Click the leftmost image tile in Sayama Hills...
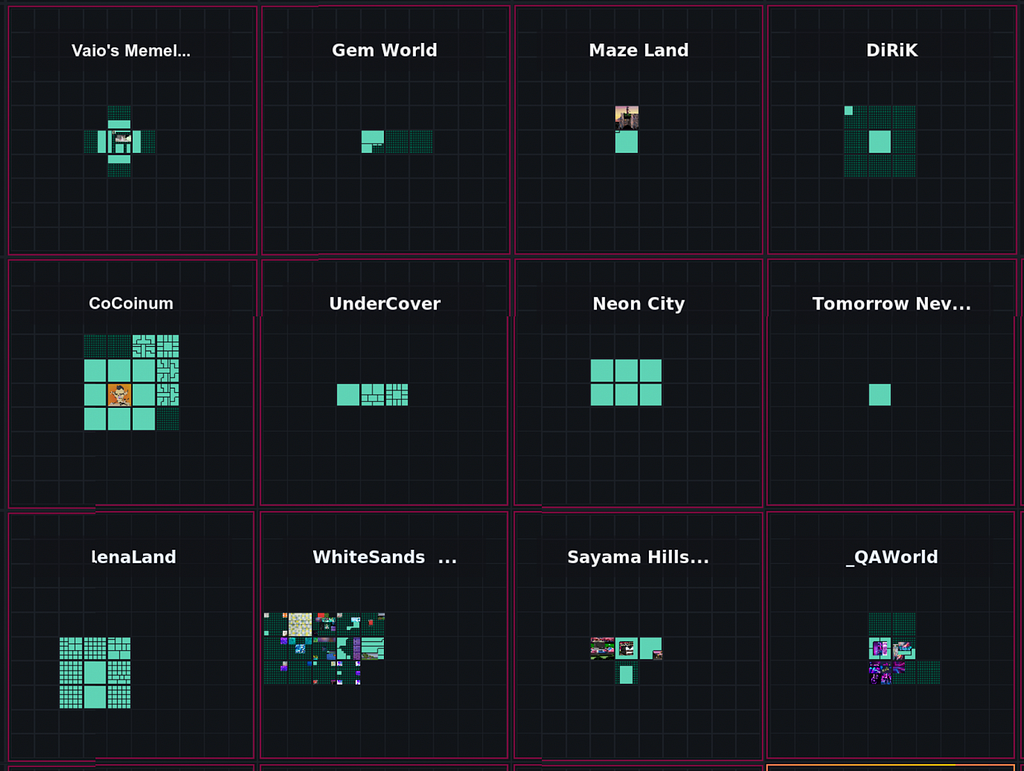 [x=602, y=648]
